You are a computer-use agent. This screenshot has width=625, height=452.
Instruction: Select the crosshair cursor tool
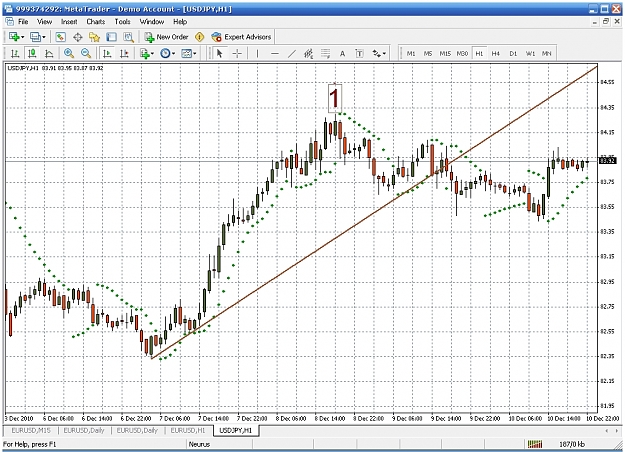click(237, 53)
